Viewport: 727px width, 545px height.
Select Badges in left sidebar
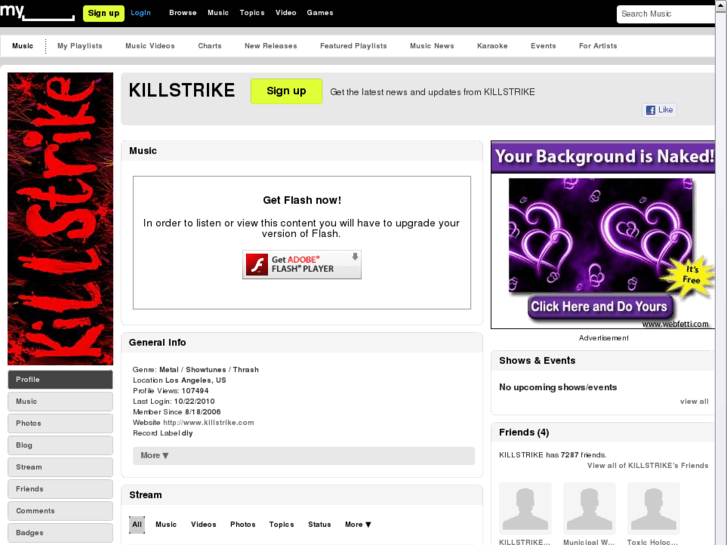[x=60, y=532]
